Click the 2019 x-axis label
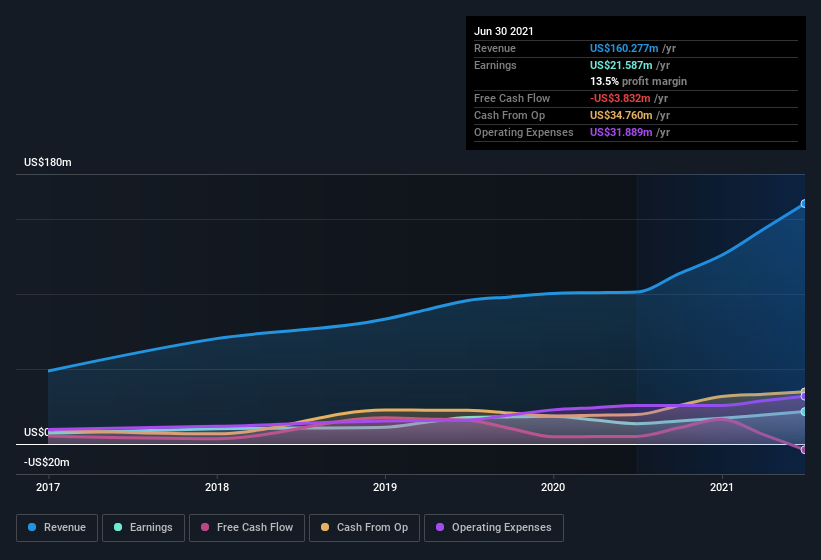The image size is (821, 560). [385, 487]
